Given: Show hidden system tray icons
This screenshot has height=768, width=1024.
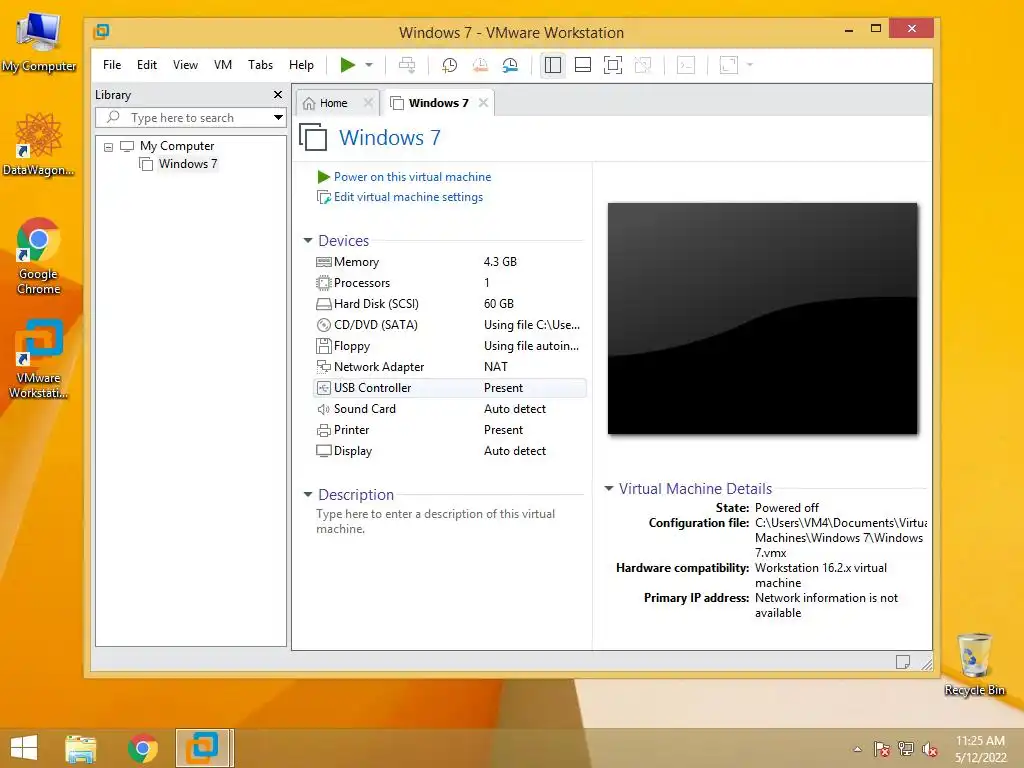Looking at the screenshot, I should 857,749.
